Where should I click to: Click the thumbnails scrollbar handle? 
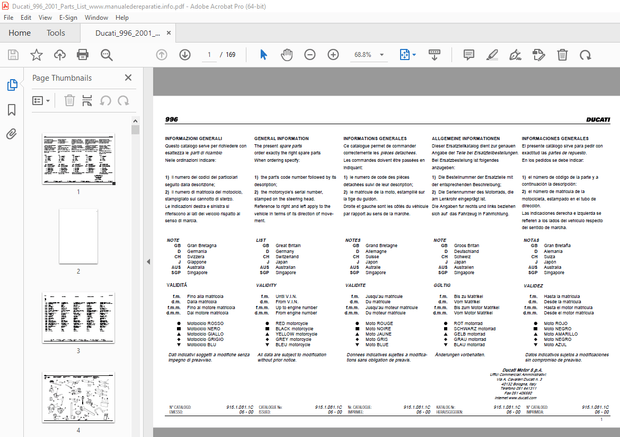click(135, 130)
